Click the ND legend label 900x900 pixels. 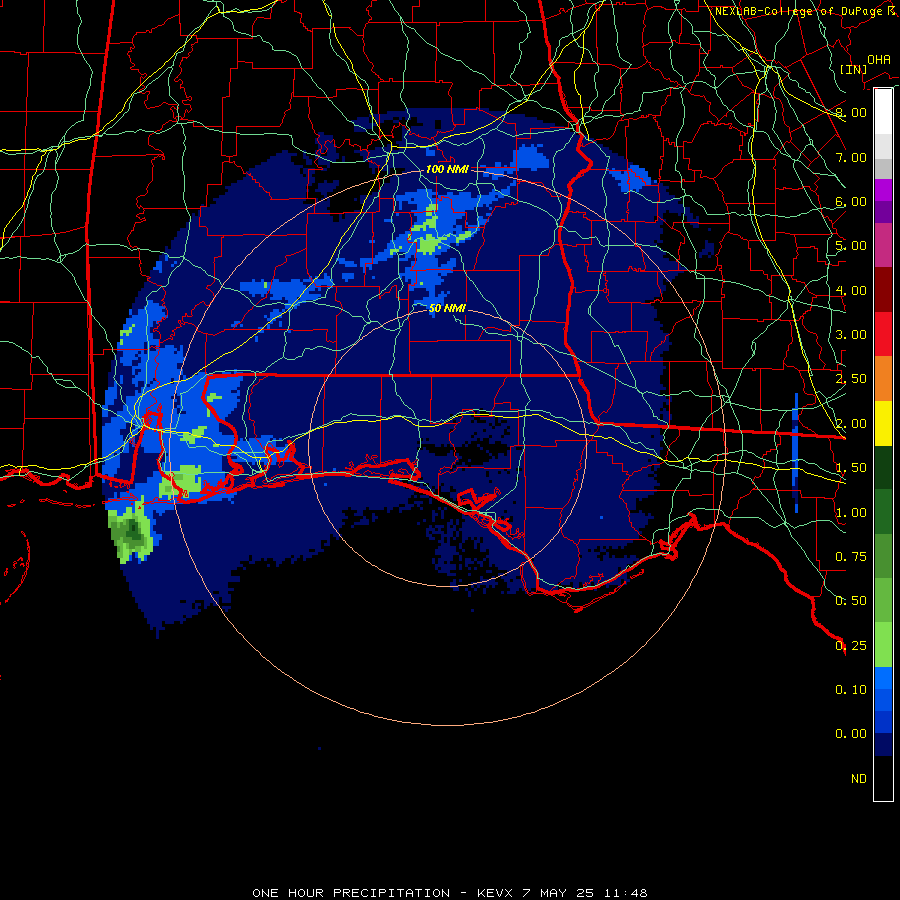859,779
